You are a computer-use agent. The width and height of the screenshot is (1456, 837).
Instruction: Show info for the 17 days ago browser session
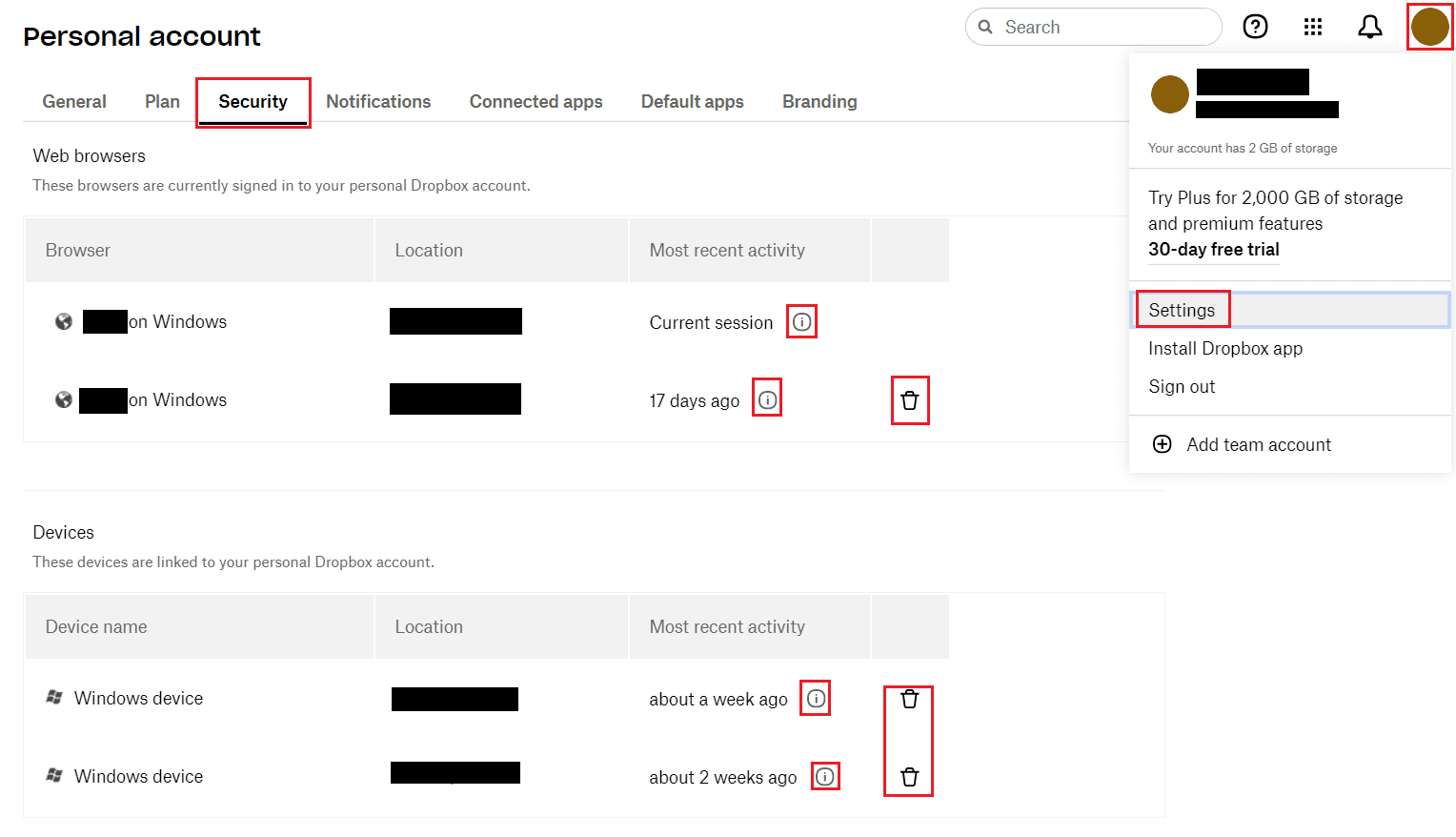pos(768,400)
